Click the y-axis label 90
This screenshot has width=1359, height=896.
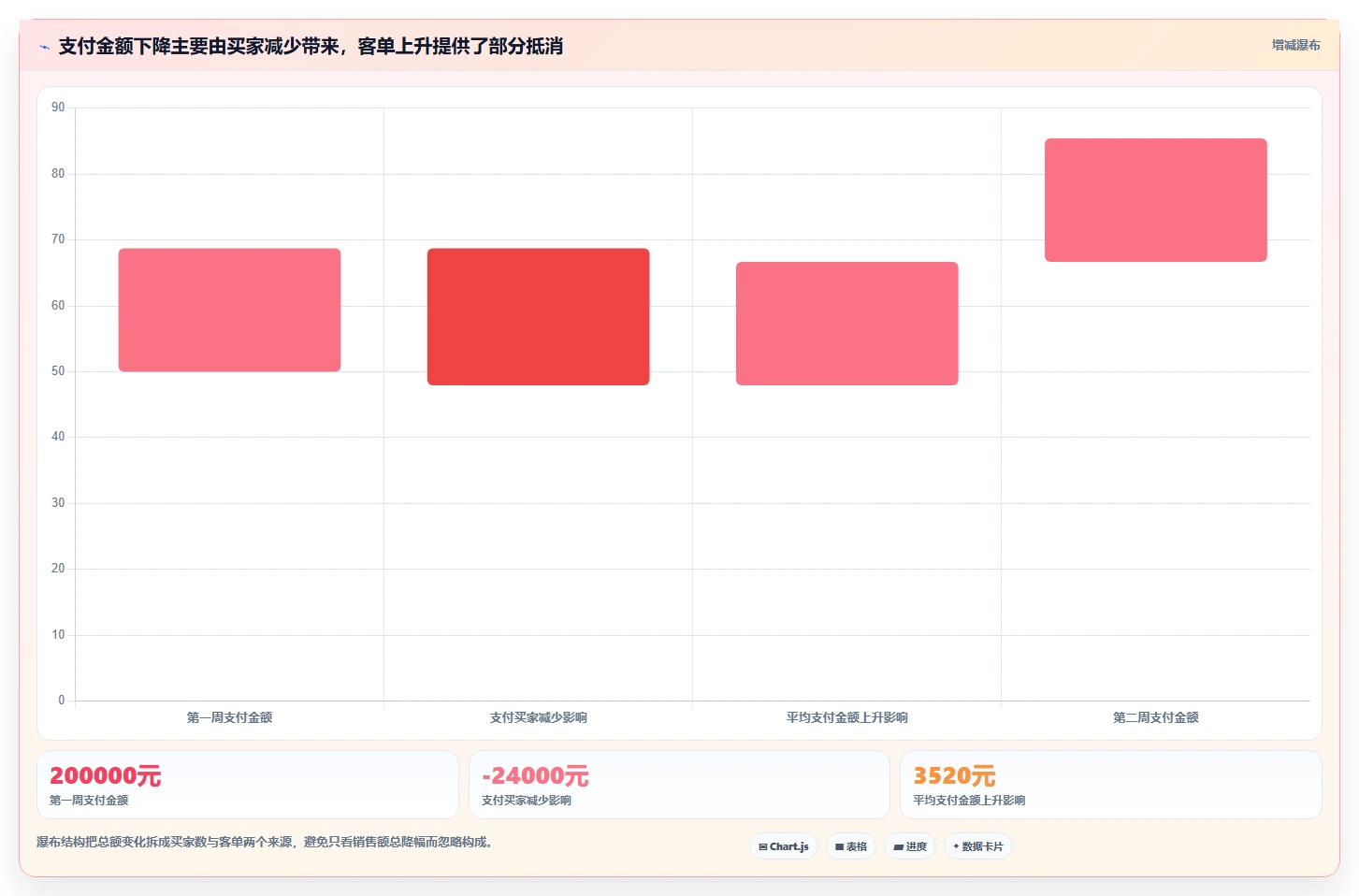(58, 108)
